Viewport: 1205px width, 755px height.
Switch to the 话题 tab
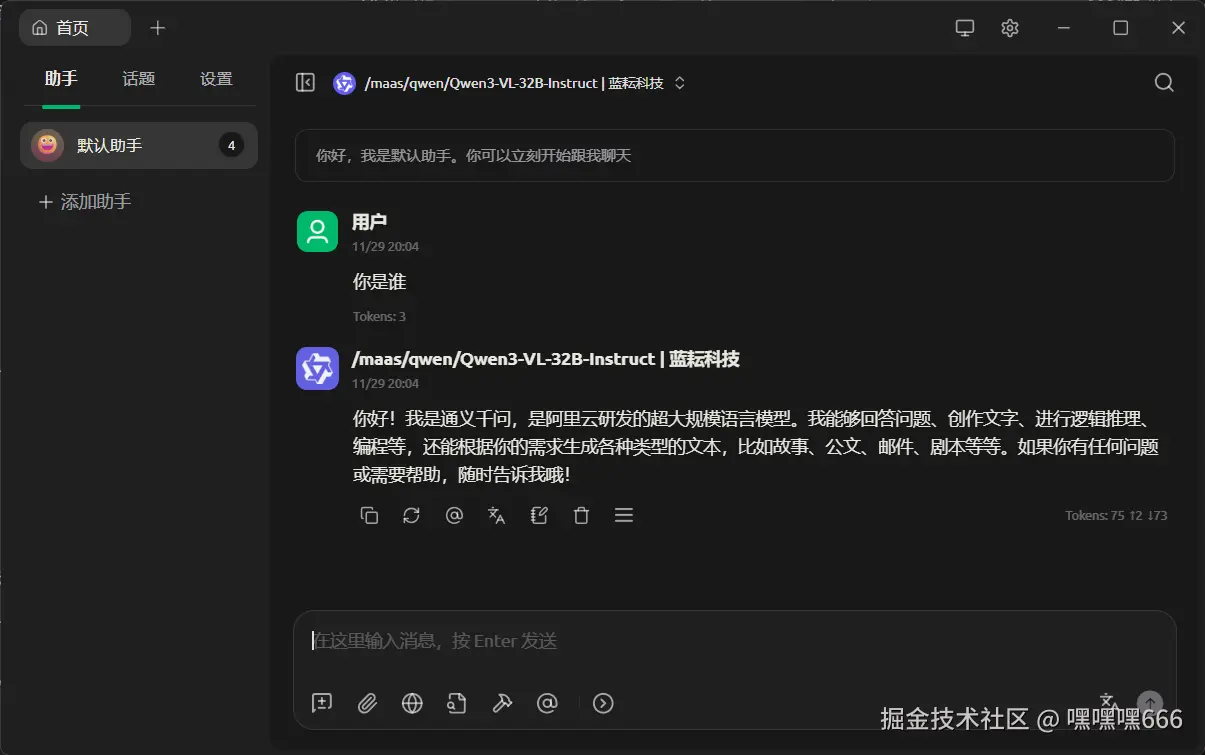pyautogui.click(x=138, y=79)
